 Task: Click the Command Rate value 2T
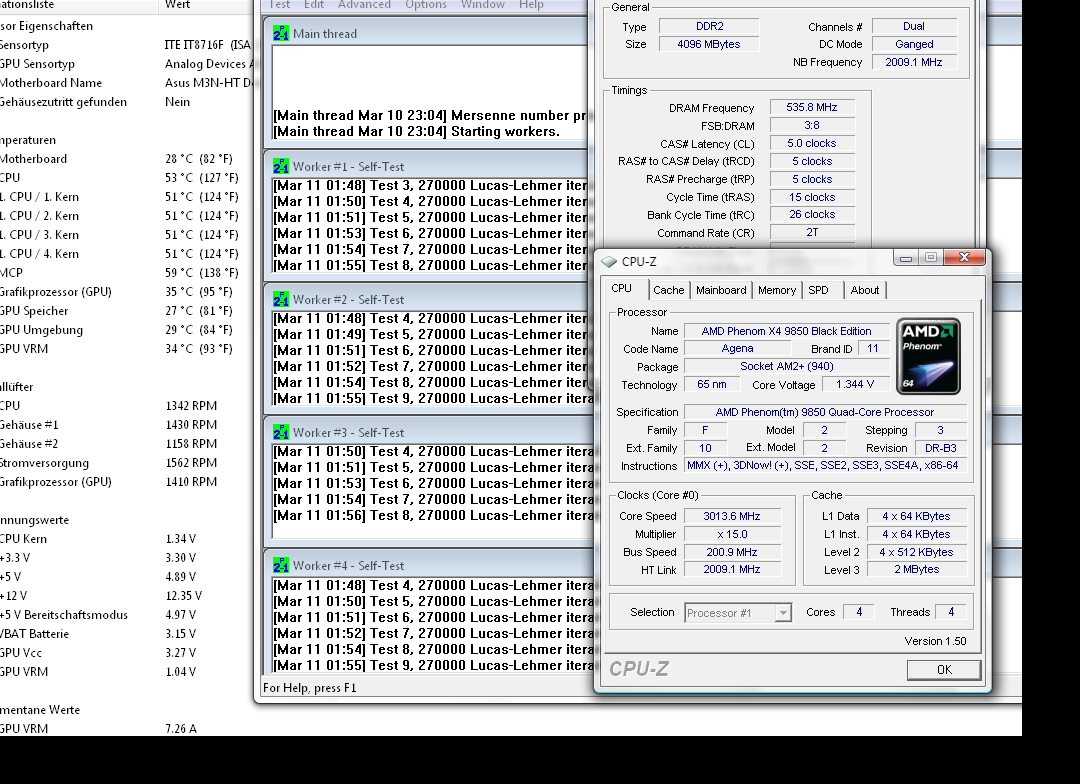click(812, 232)
